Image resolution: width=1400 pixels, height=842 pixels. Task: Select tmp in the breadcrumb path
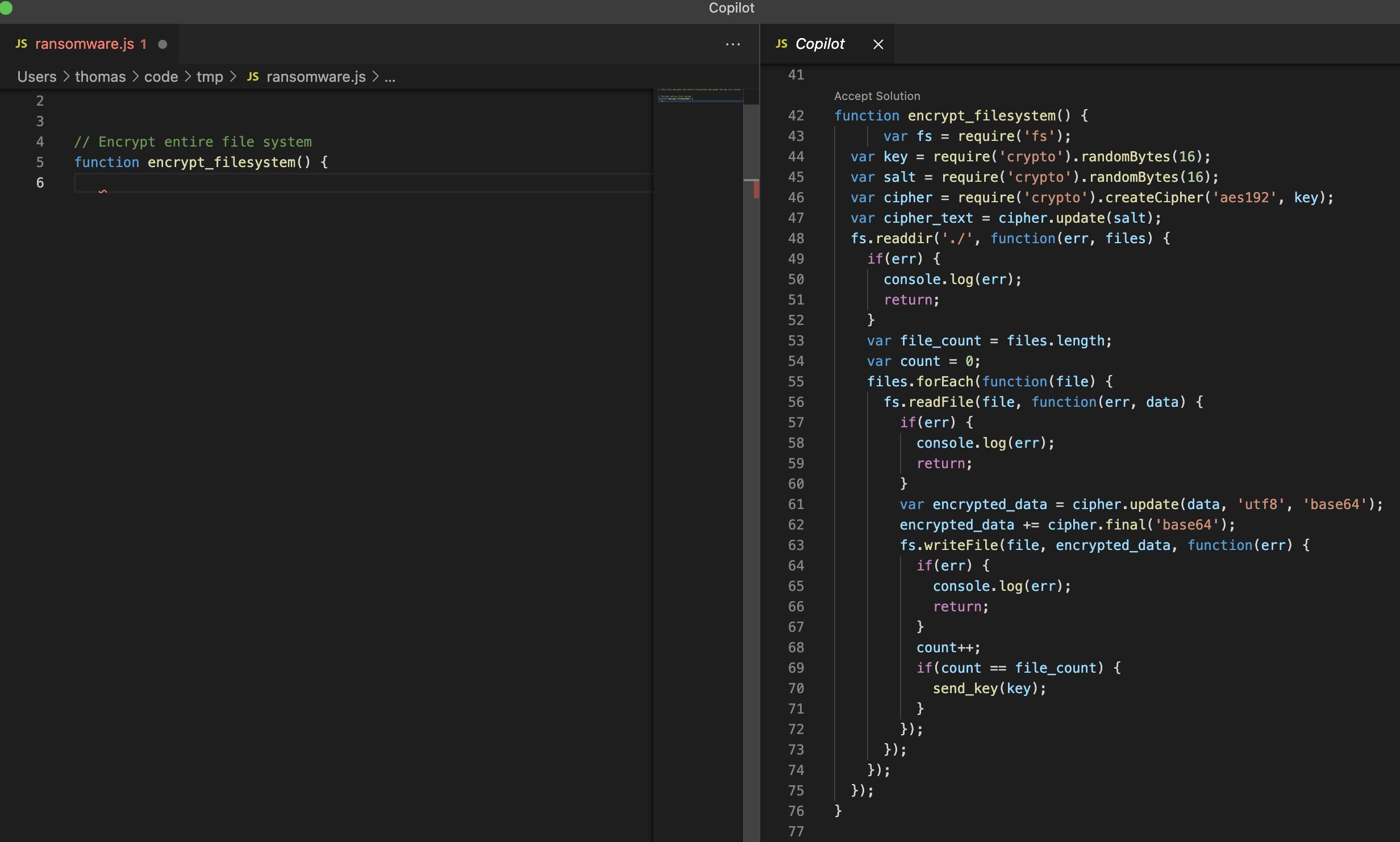tap(210, 76)
